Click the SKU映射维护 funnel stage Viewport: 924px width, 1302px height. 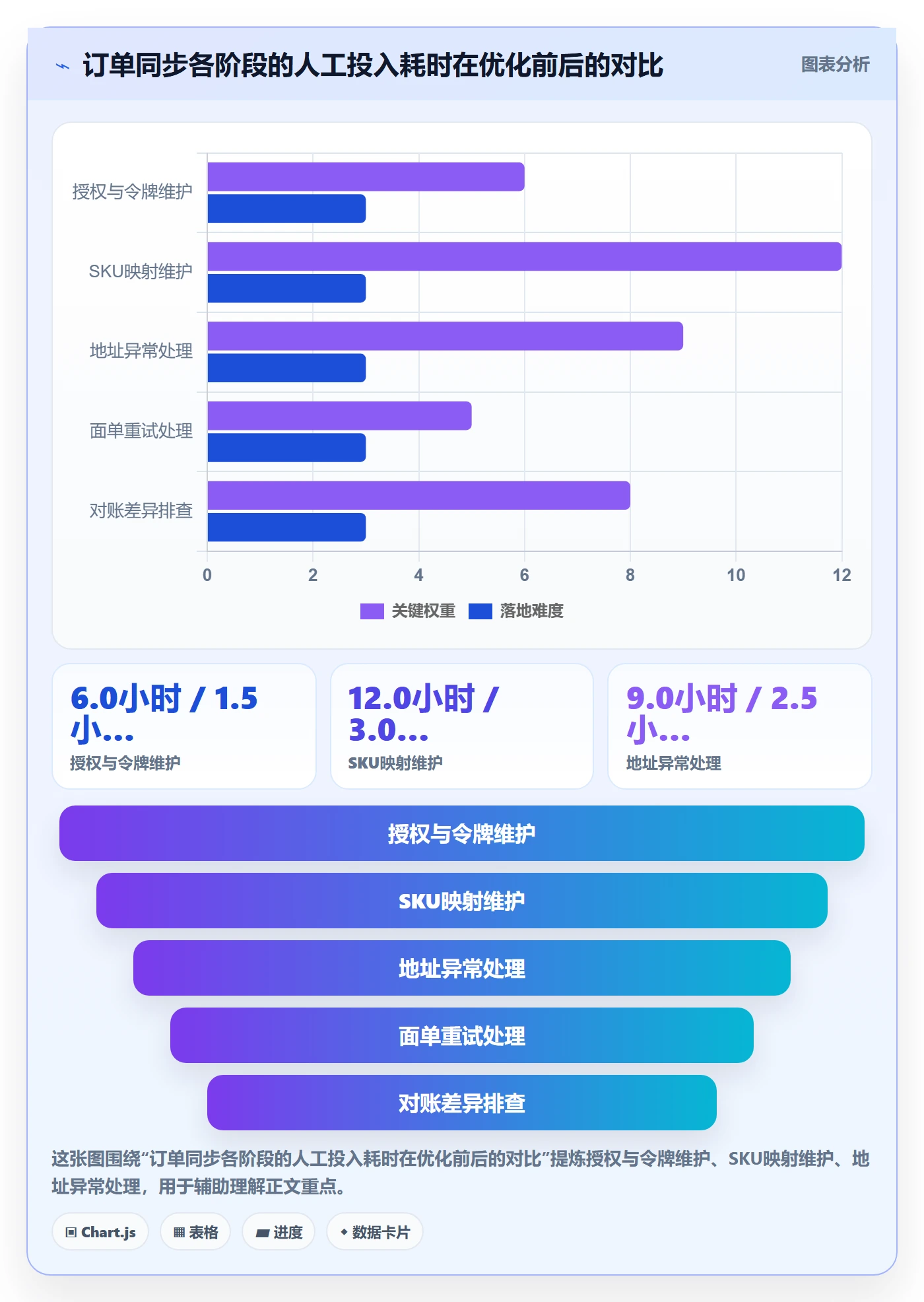pyautogui.click(x=462, y=901)
